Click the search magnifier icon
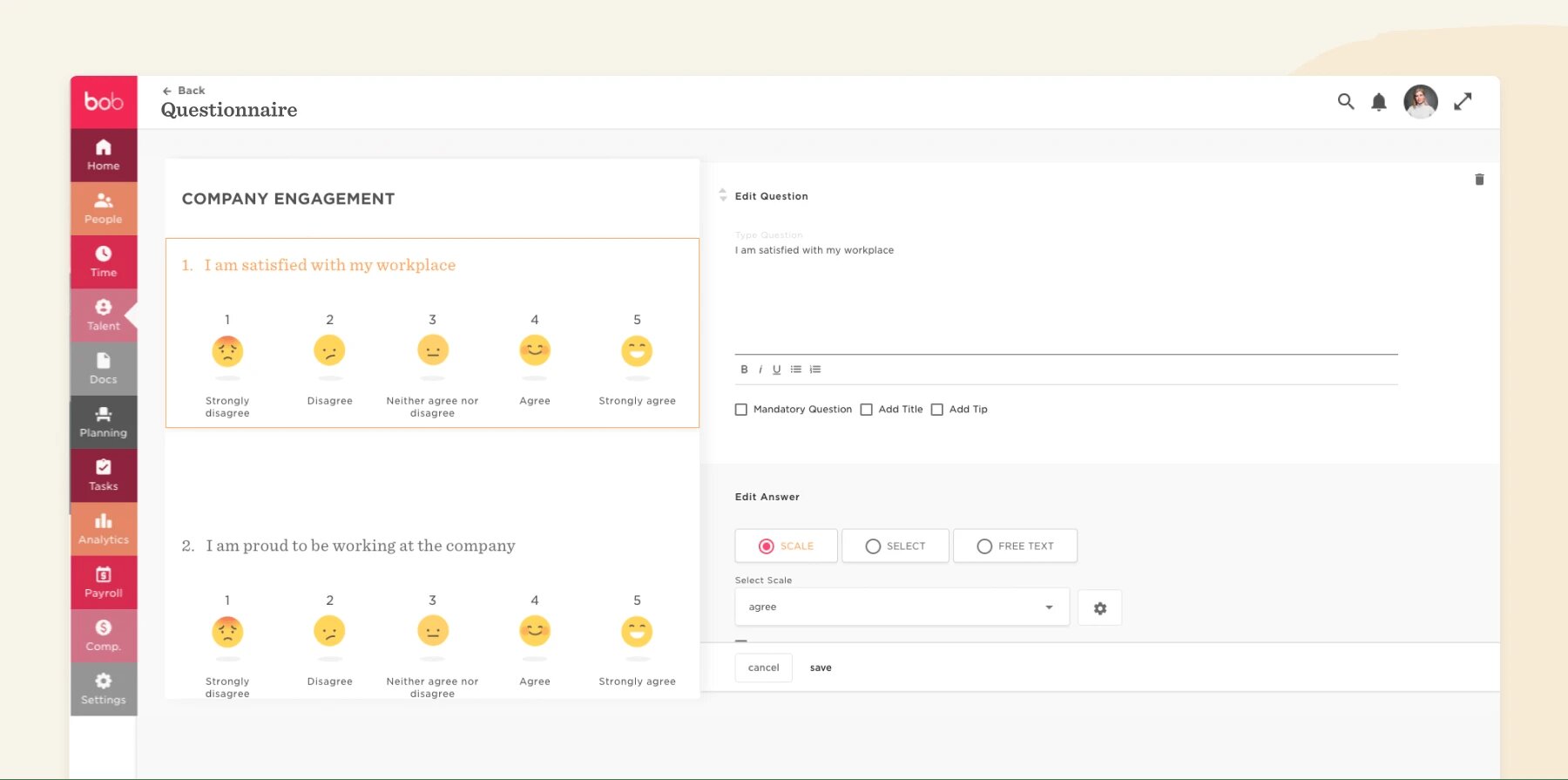 (x=1345, y=102)
